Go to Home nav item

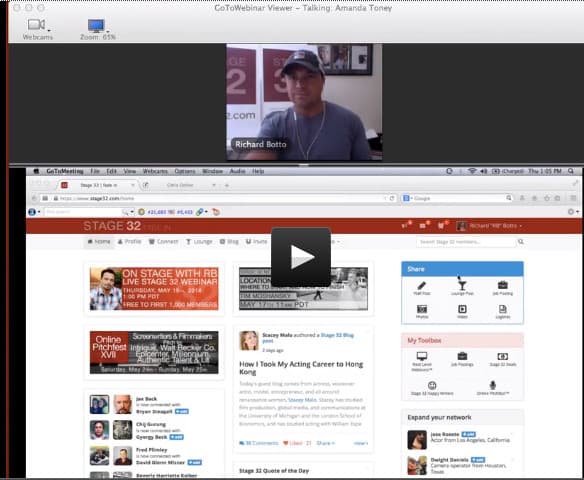[x=99, y=242]
